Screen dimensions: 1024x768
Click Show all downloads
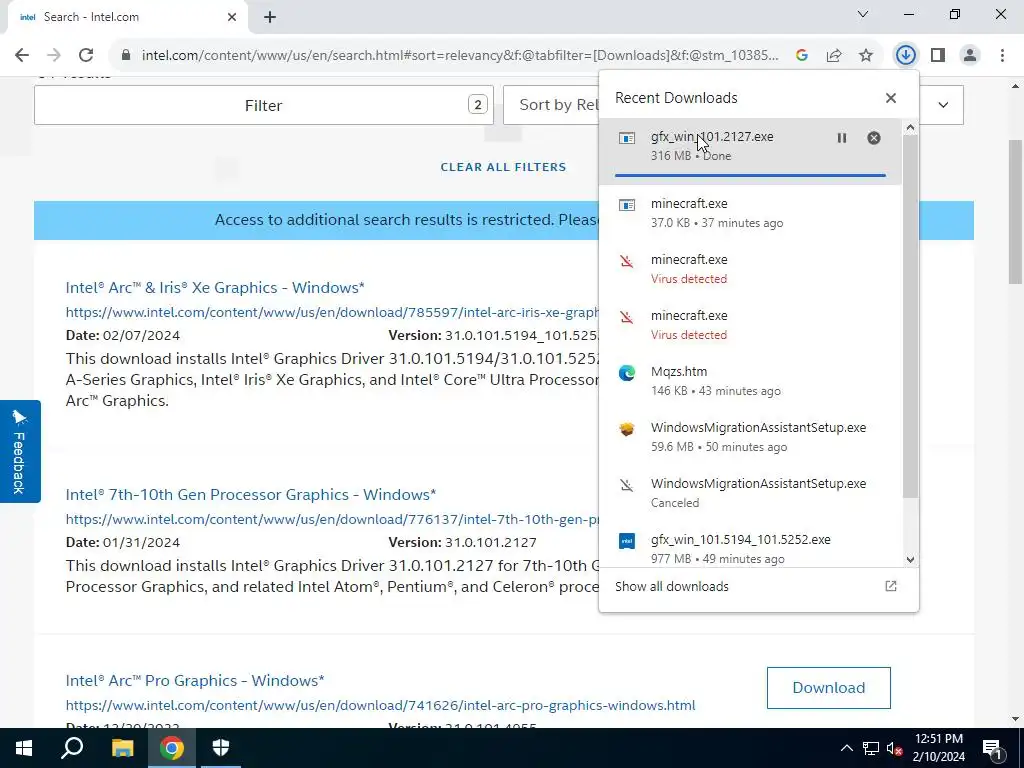[x=672, y=586]
